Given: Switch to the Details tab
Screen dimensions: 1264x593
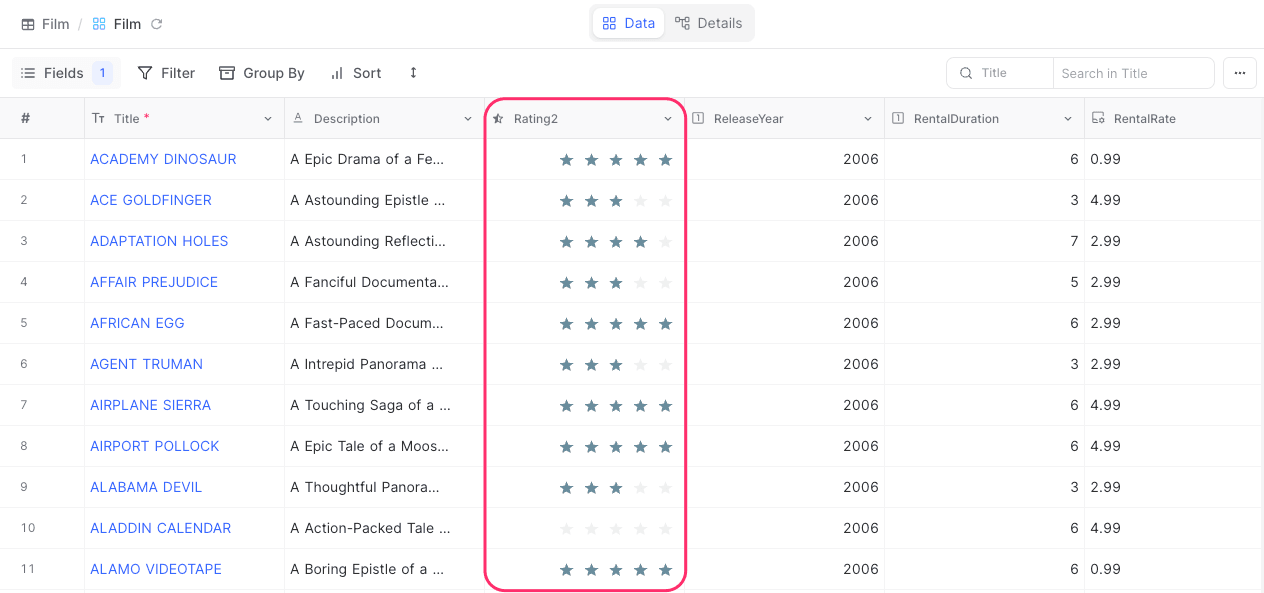Looking at the screenshot, I should [x=709, y=23].
